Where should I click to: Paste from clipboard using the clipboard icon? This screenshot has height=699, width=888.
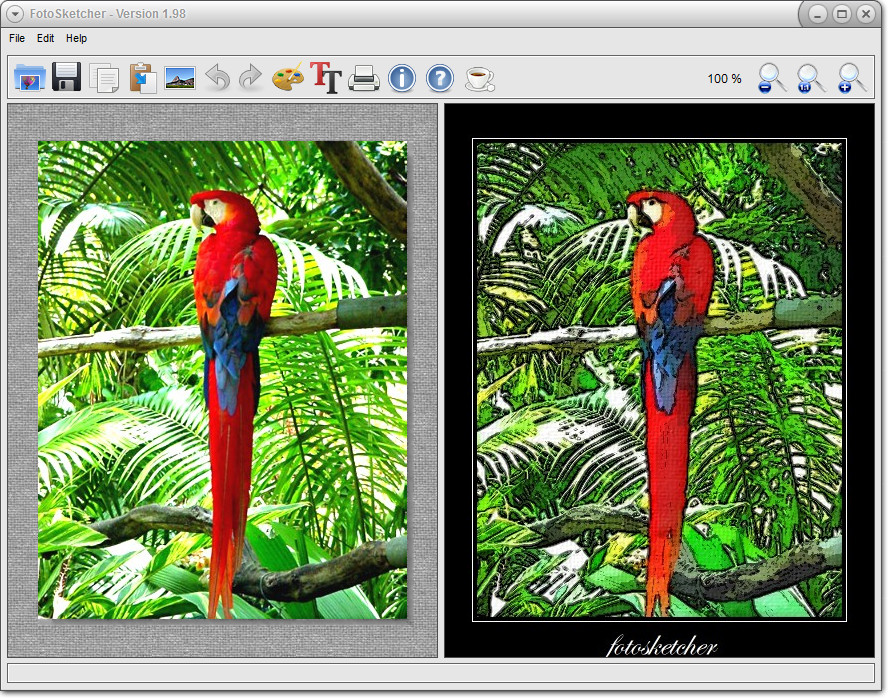[143, 78]
